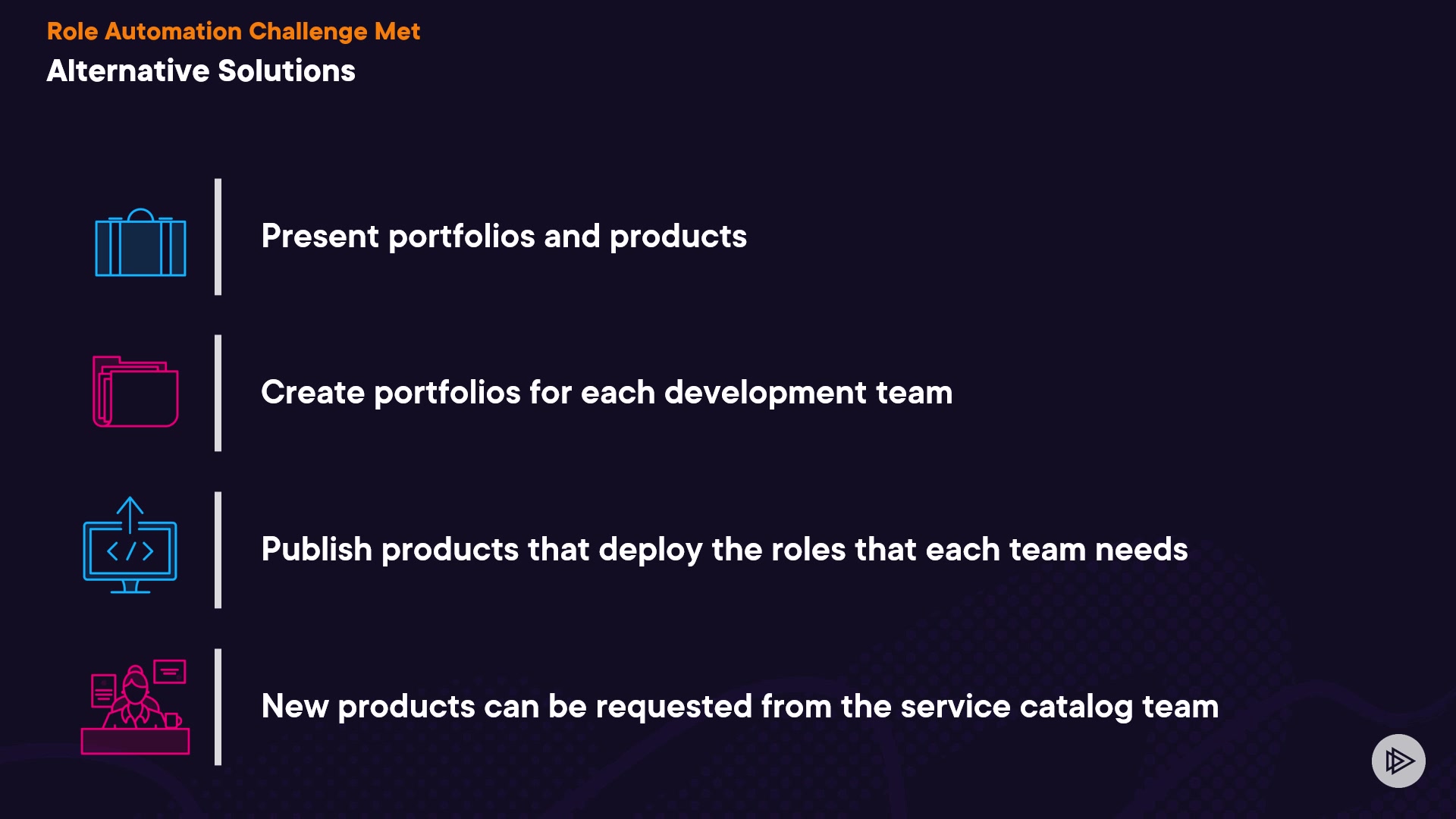The width and height of the screenshot is (1456, 819).
Task: Click the blue briefcase portfolio icon
Action: click(140, 243)
